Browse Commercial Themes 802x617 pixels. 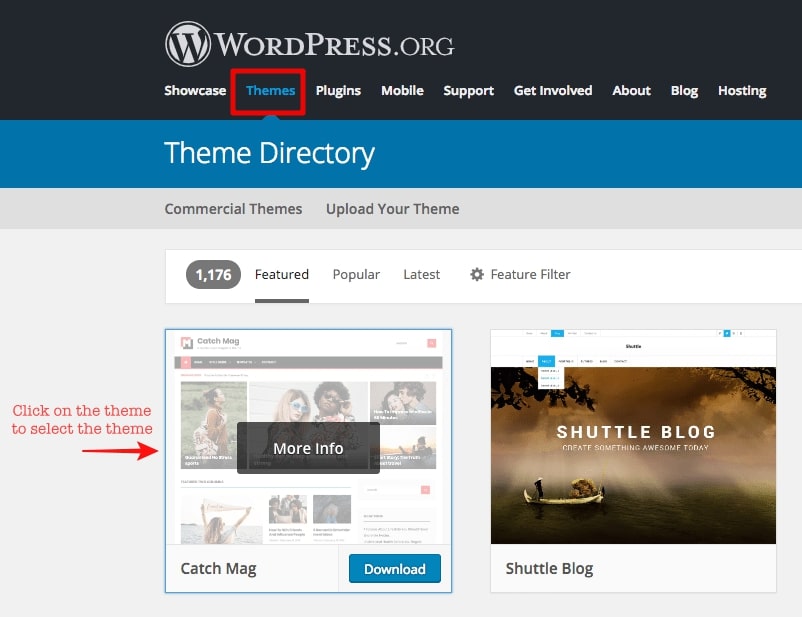click(233, 209)
